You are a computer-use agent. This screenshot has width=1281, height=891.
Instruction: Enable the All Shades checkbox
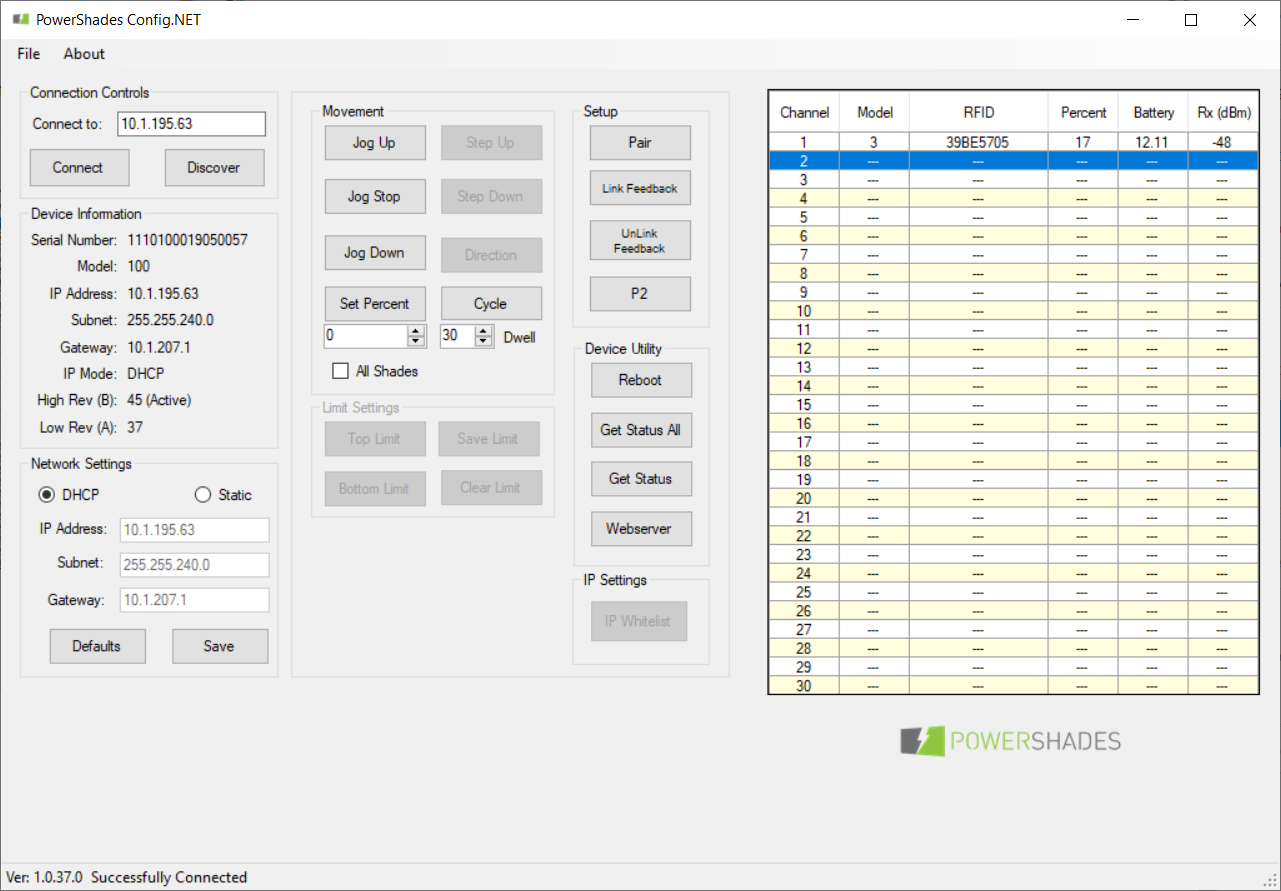click(x=340, y=371)
